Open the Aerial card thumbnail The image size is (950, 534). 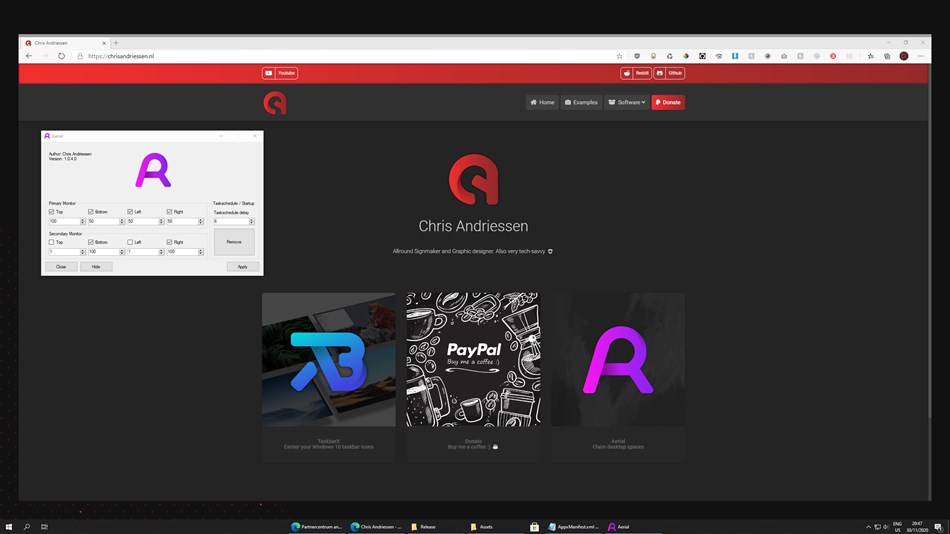tap(618, 359)
